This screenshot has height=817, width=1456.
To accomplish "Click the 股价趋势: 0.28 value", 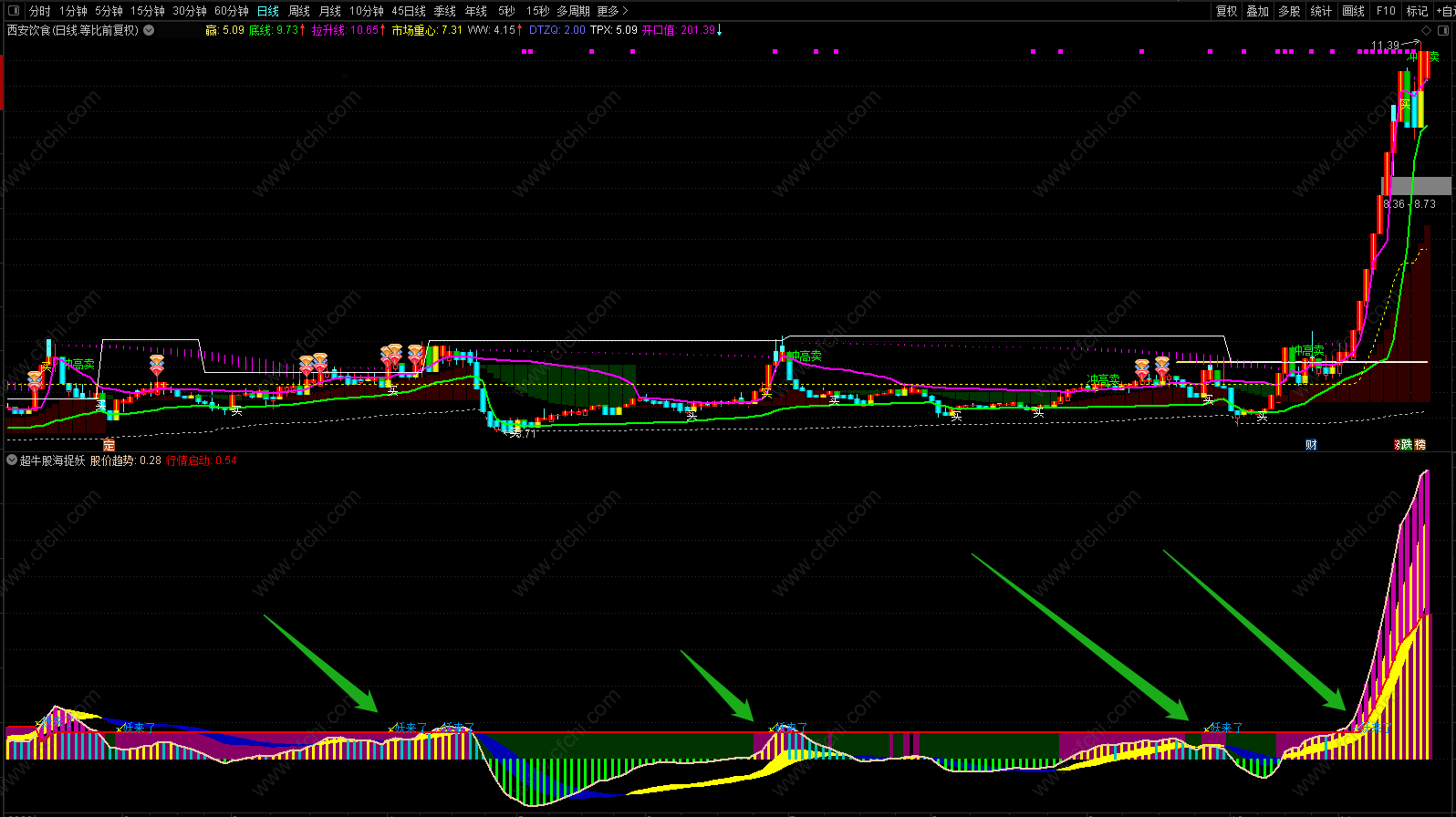I will [126, 460].
